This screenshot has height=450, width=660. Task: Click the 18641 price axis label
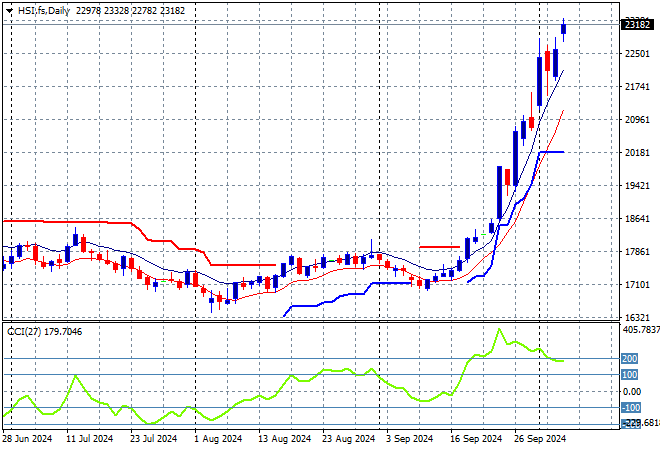click(636, 219)
